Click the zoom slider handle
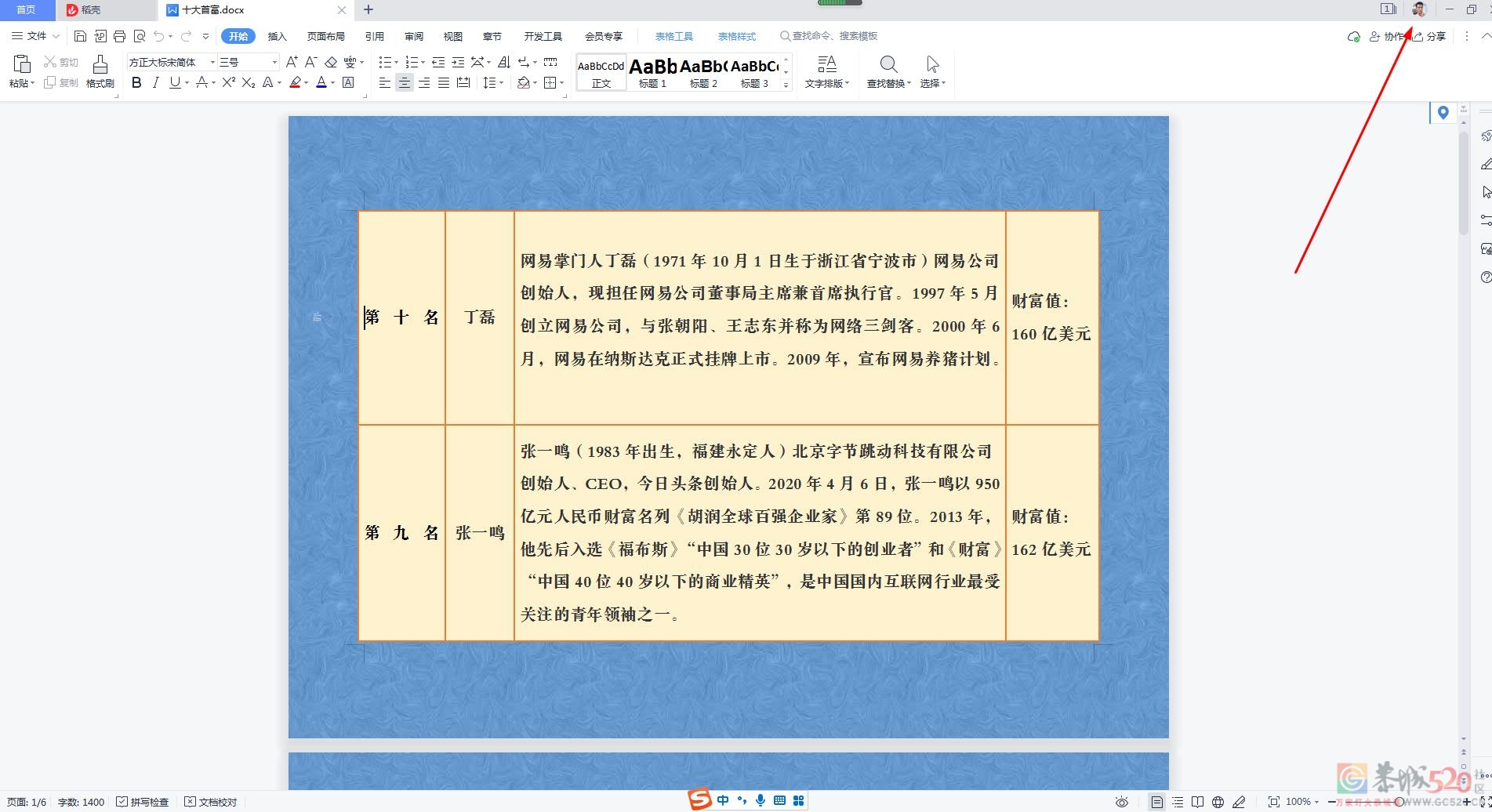The width and height of the screenshot is (1492, 812). (1399, 802)
